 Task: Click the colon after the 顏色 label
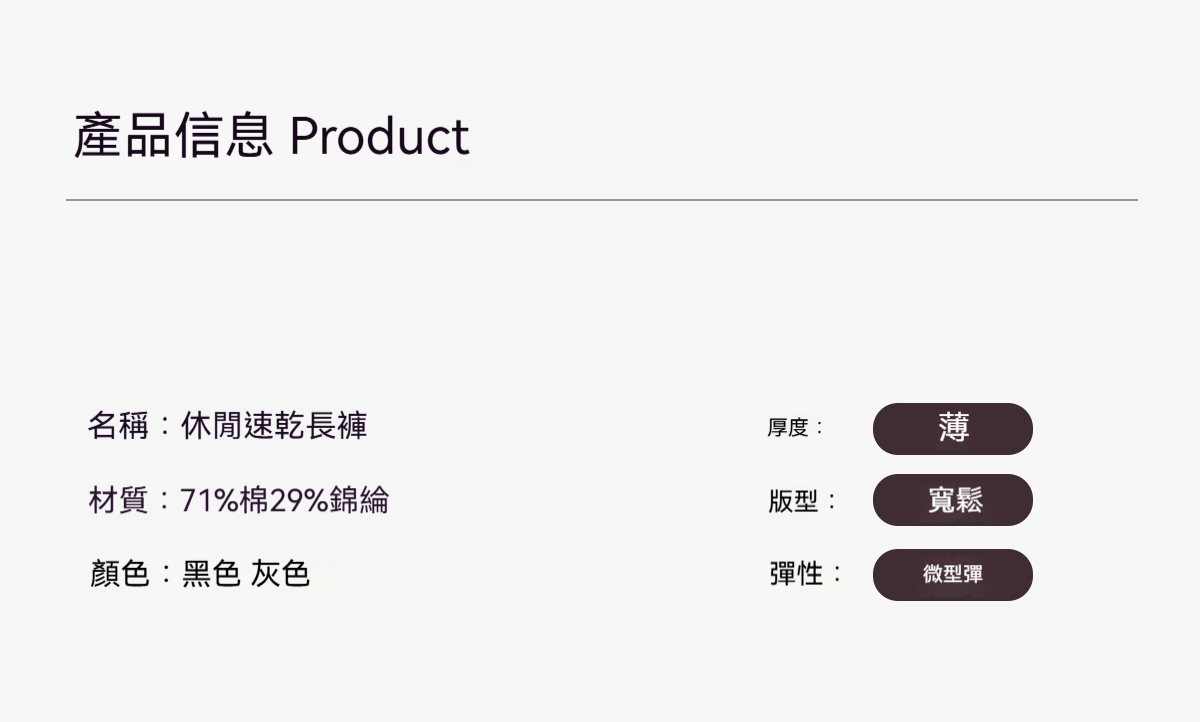click(x=166, y=574)
